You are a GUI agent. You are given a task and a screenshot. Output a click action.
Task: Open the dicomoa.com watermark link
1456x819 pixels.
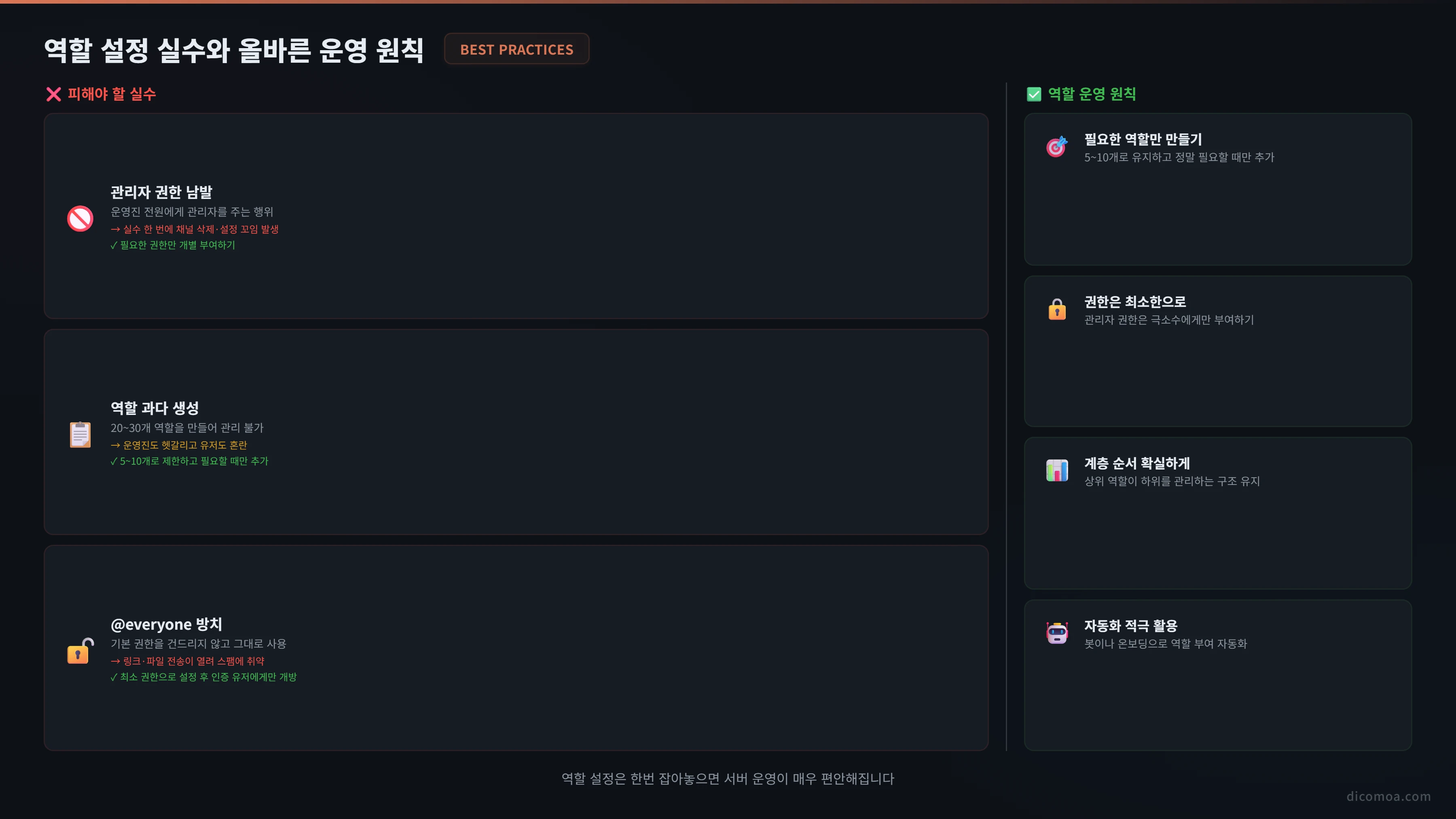tap(1388, 796)
